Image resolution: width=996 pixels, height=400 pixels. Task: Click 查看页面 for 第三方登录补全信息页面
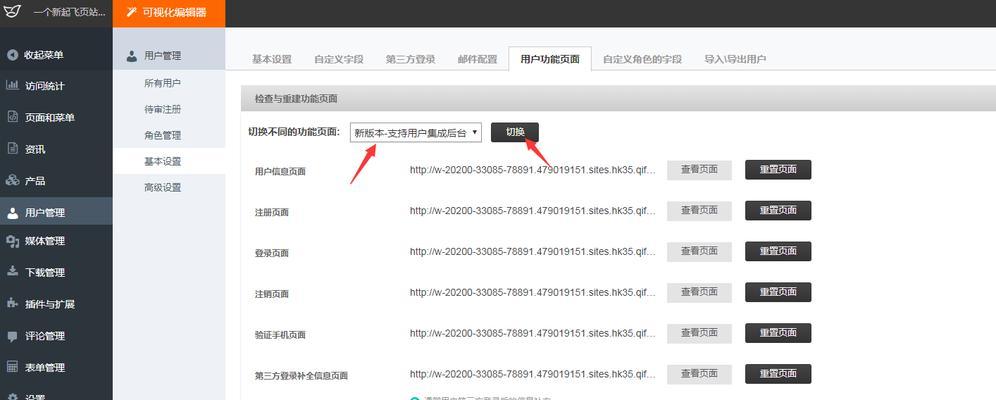click(x=699, y=374)
